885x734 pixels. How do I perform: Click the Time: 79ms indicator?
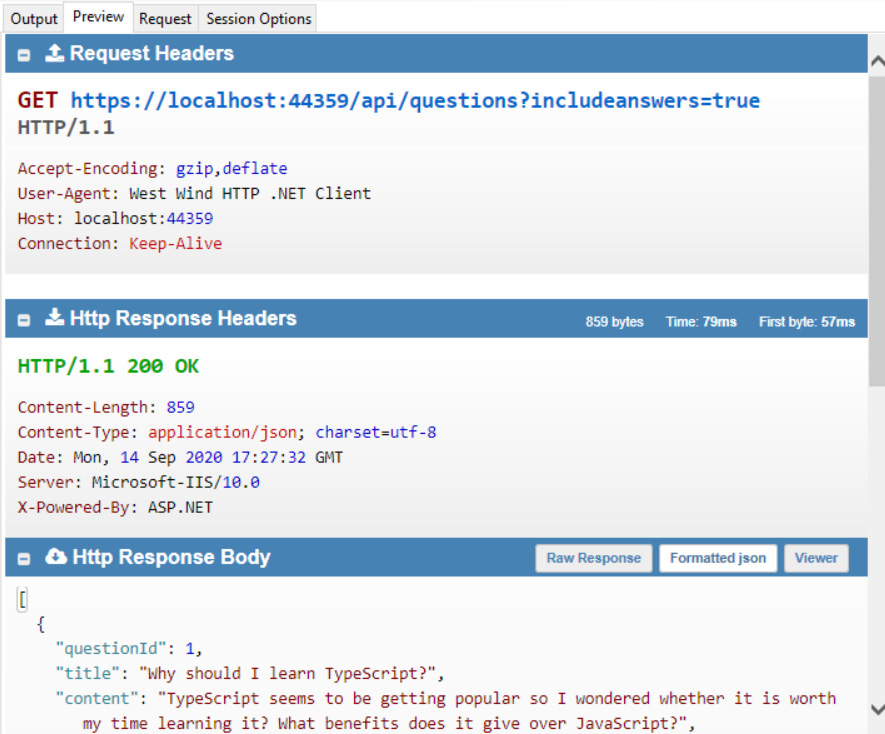click(700, 320)
